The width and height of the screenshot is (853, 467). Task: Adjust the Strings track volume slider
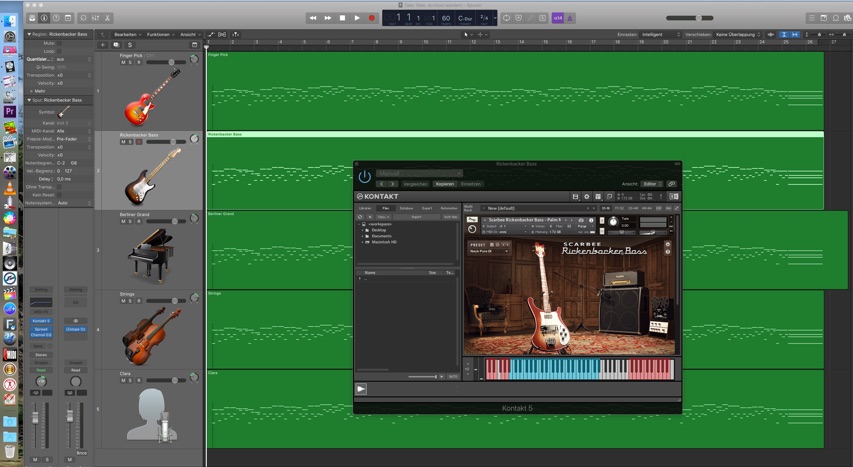pos(166,301)
